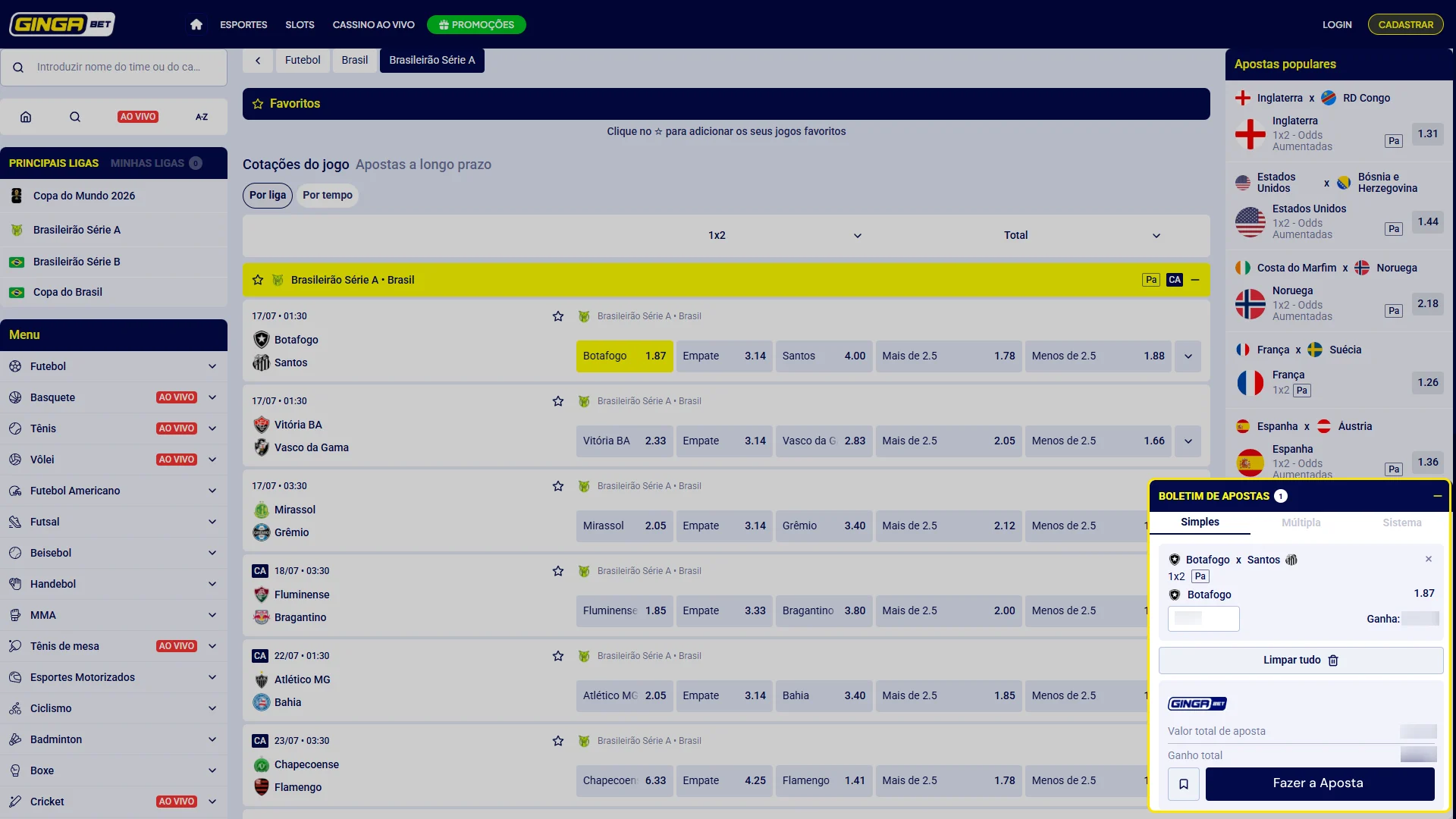
Task: Select Inglaterra 1.31 popular bet odds
Action: (1428, 134)
